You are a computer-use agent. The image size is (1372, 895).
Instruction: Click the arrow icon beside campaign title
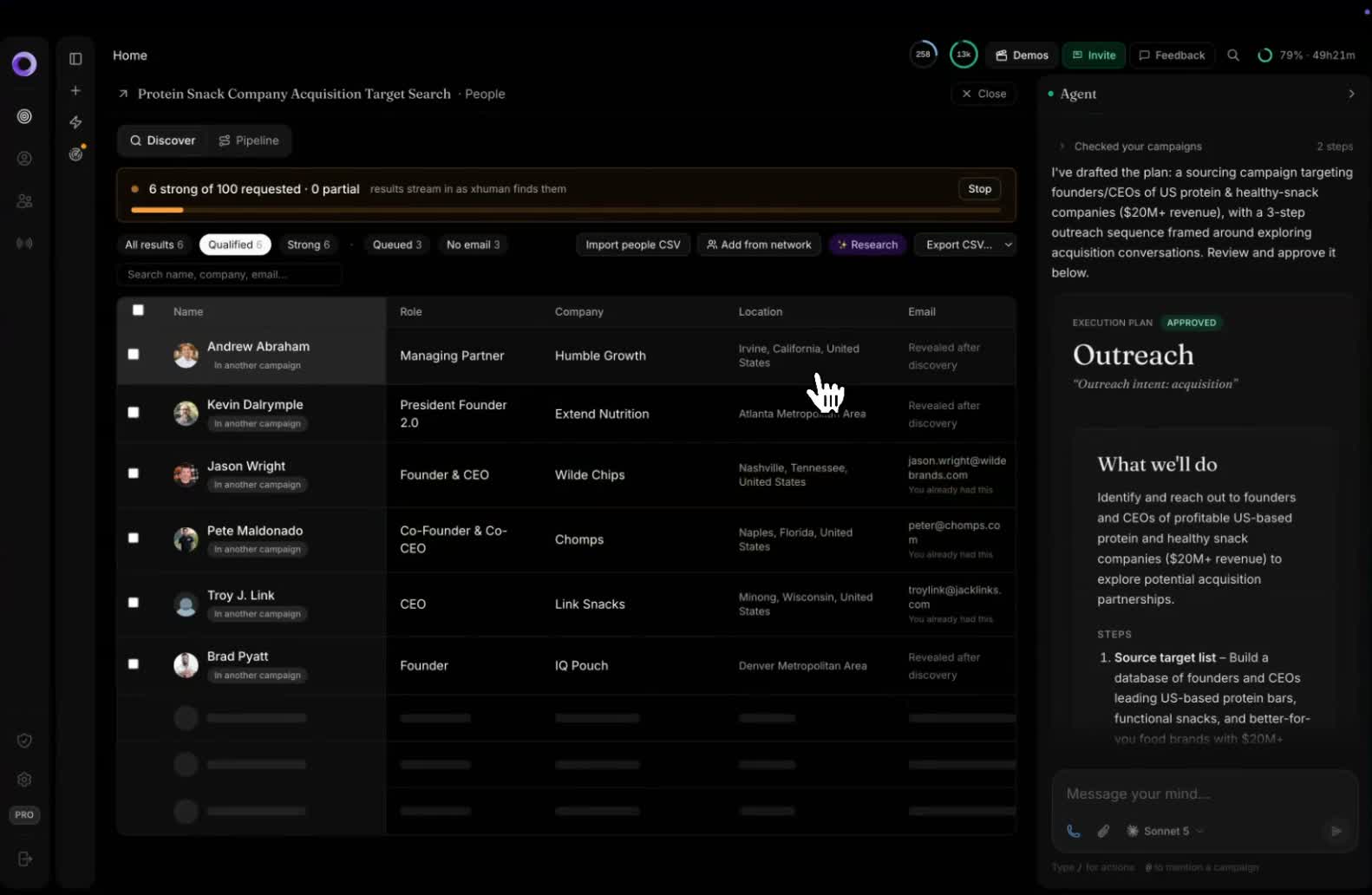tap(123, 94)
